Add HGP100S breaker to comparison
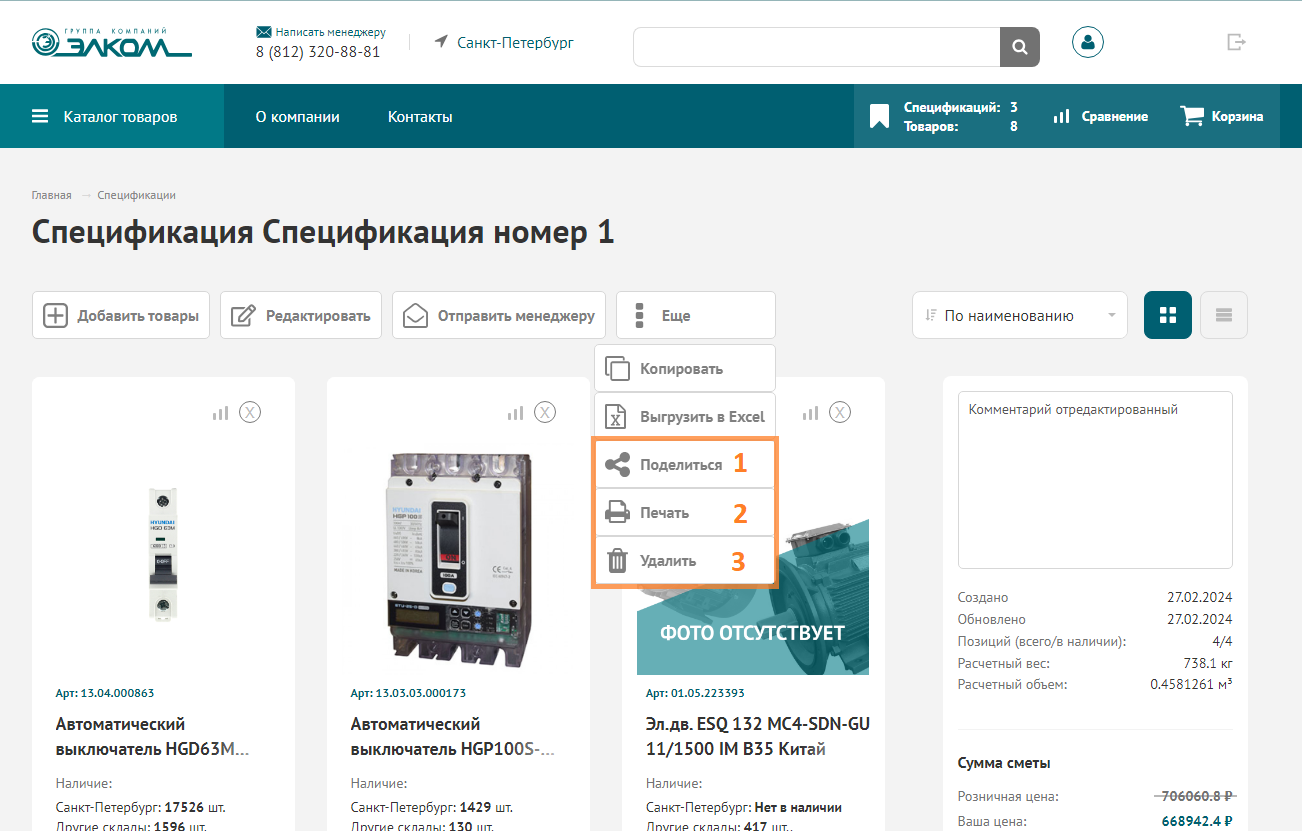Screen dimensions: 1302x831 pos(515,412)
